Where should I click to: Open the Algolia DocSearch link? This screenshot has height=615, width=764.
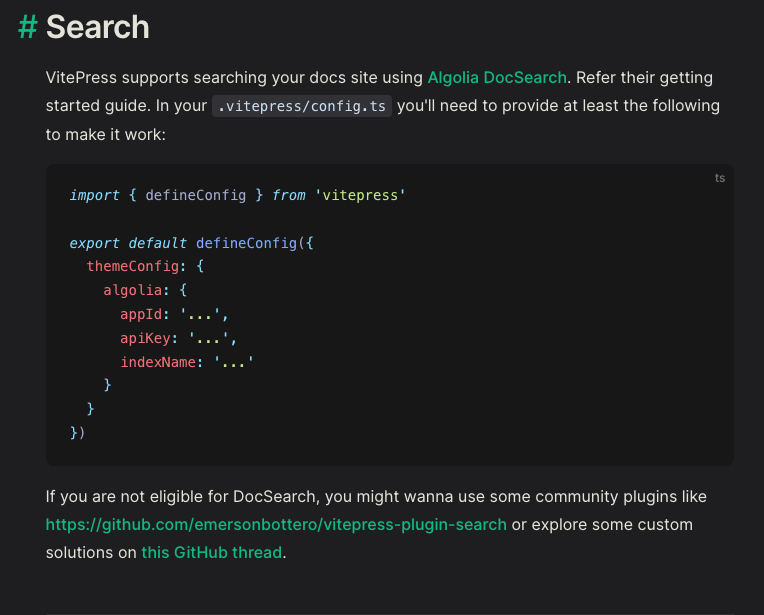pyautogui.click(x=497, y=77)
